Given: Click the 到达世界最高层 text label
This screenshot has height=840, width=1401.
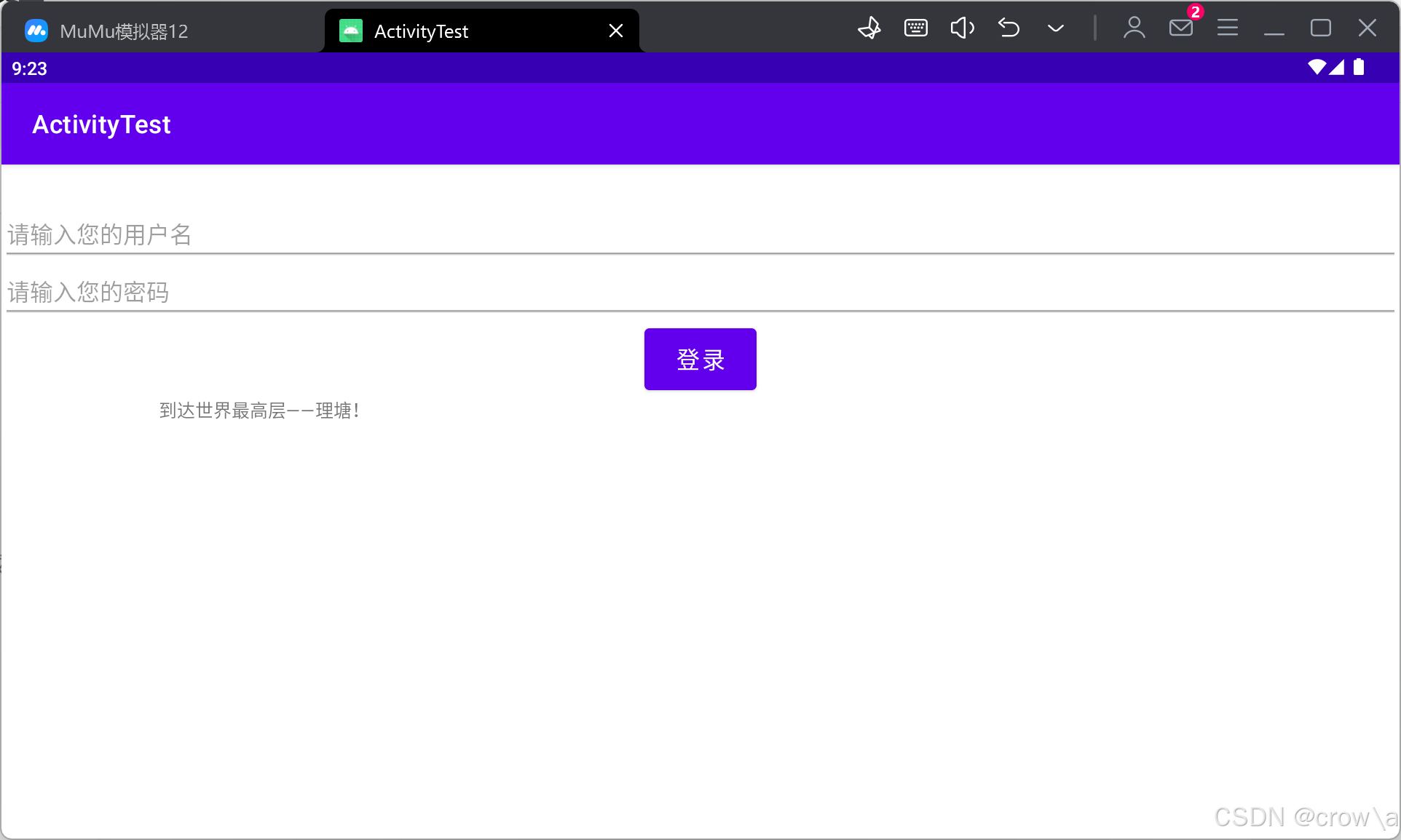Looking at the screenshot, I should (259, 411).
